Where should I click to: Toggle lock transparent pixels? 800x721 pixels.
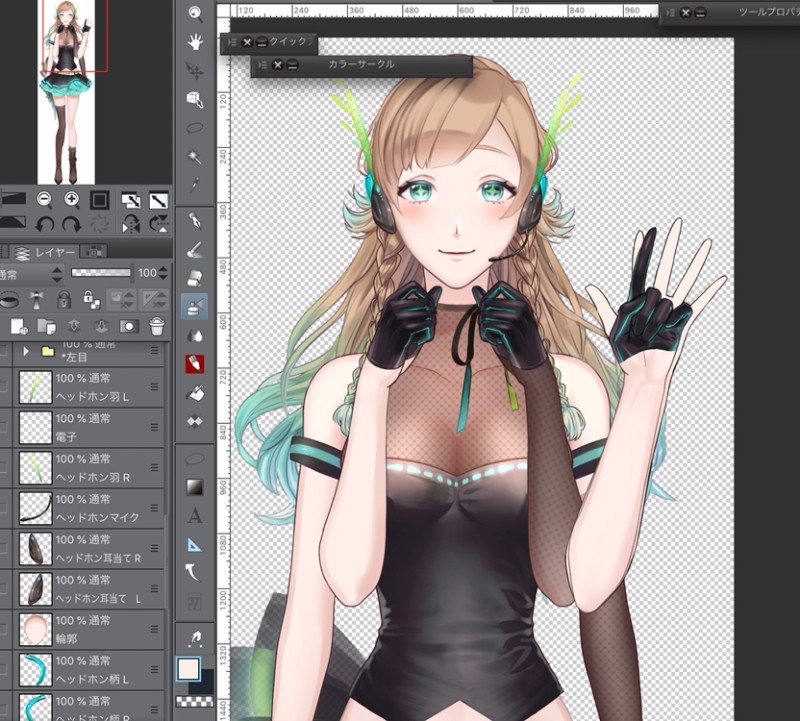click(x=91, y=300)
